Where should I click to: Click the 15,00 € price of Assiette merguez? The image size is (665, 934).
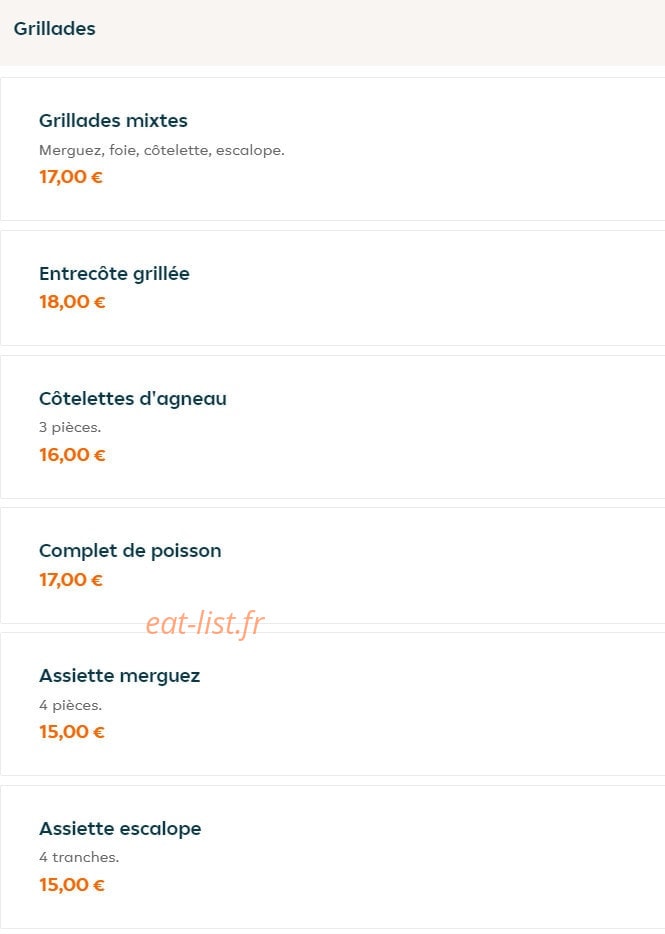pyautogui.click(x=72, y=732)
